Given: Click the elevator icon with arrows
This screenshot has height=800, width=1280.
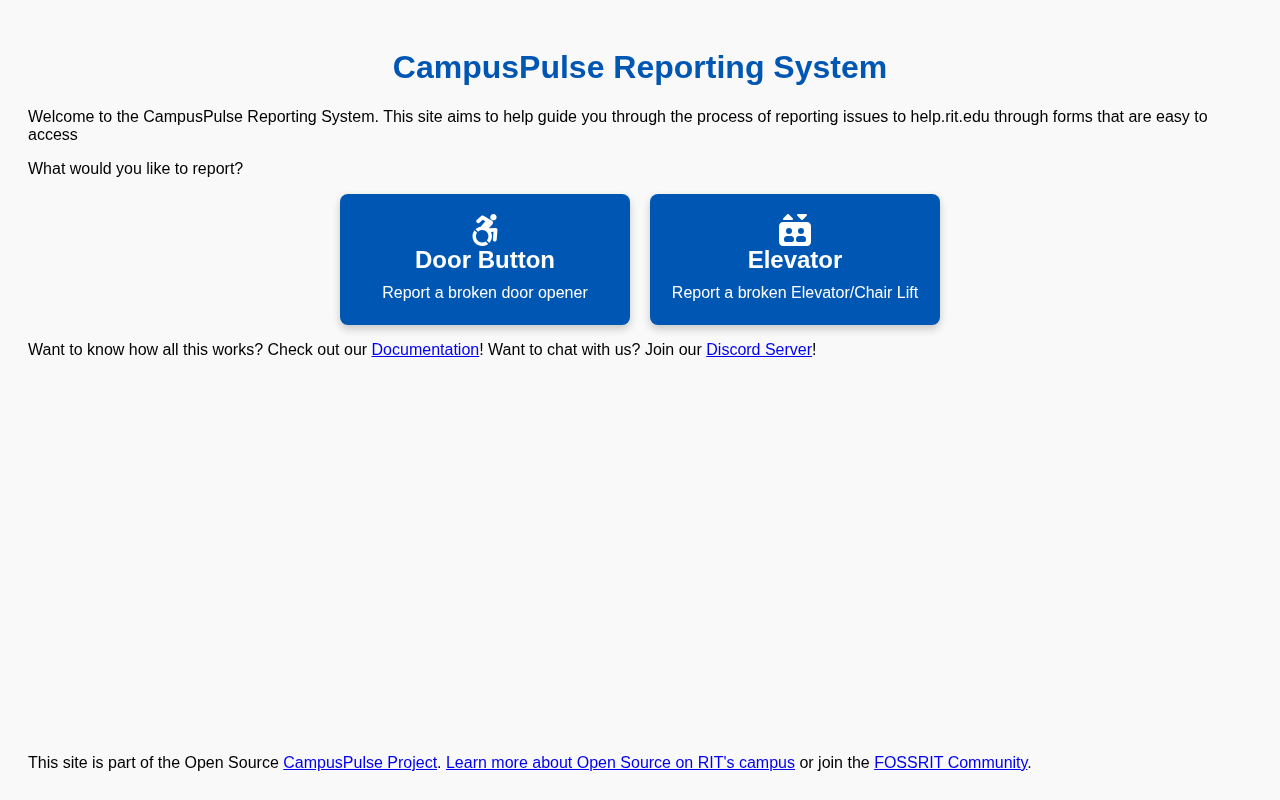Looking at the screenshot, I should [795, 230].
